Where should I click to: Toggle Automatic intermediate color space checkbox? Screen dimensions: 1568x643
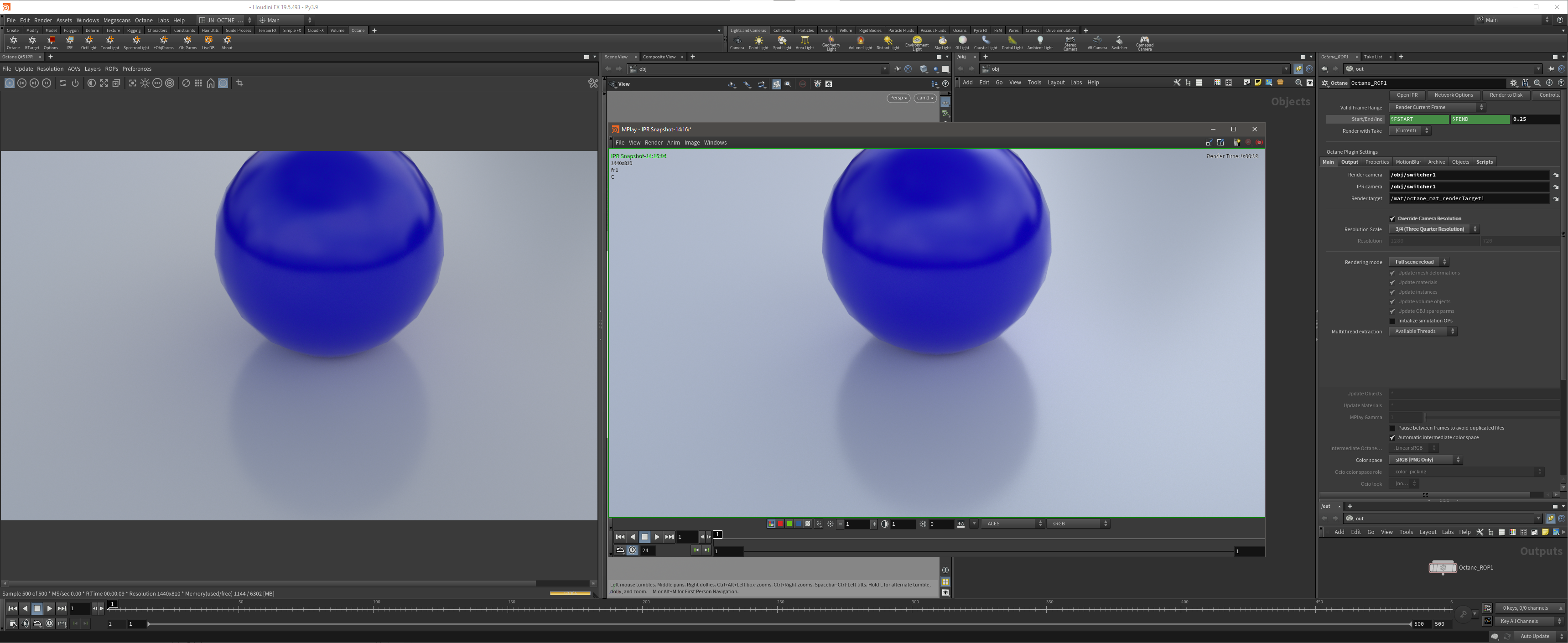[1392, 438]
